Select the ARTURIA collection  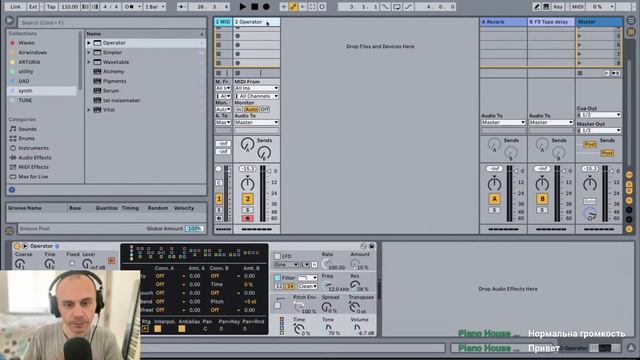pos(29,62)
